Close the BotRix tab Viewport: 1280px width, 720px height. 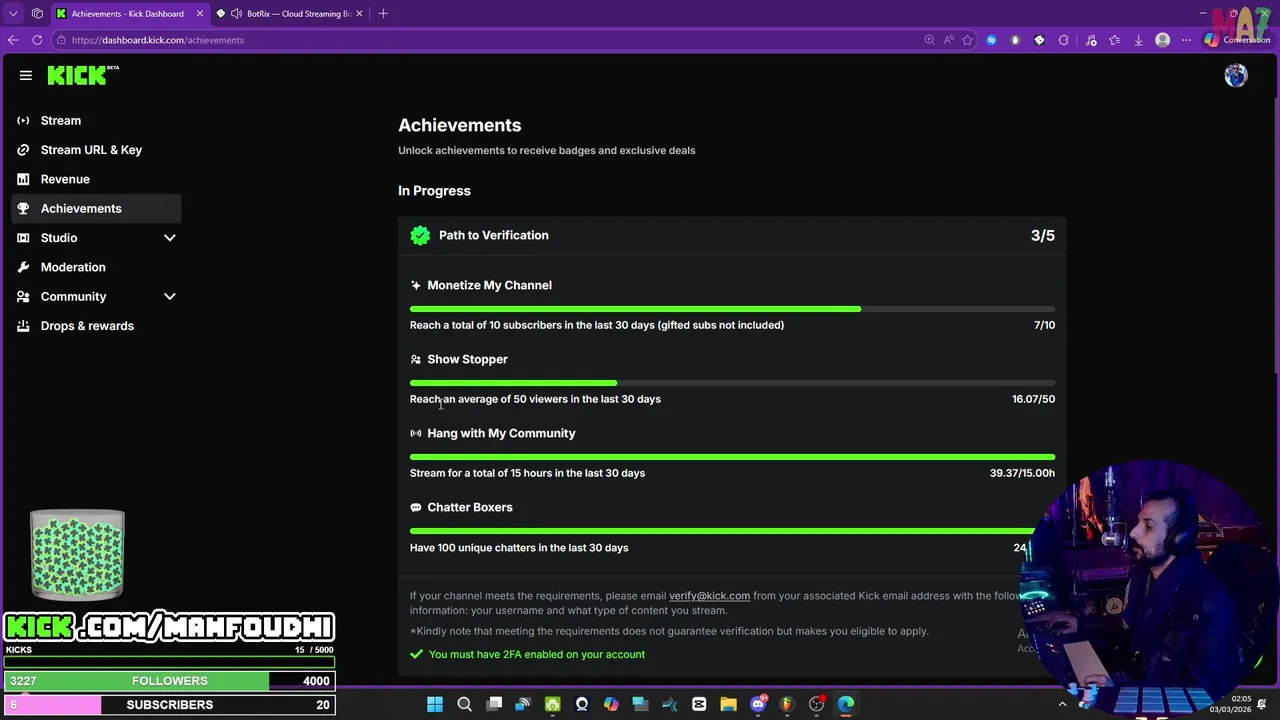(x=359, y=14)
